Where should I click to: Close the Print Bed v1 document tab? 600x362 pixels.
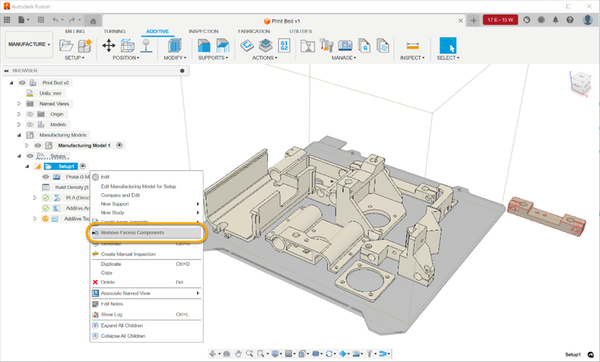tap(460, 21)
